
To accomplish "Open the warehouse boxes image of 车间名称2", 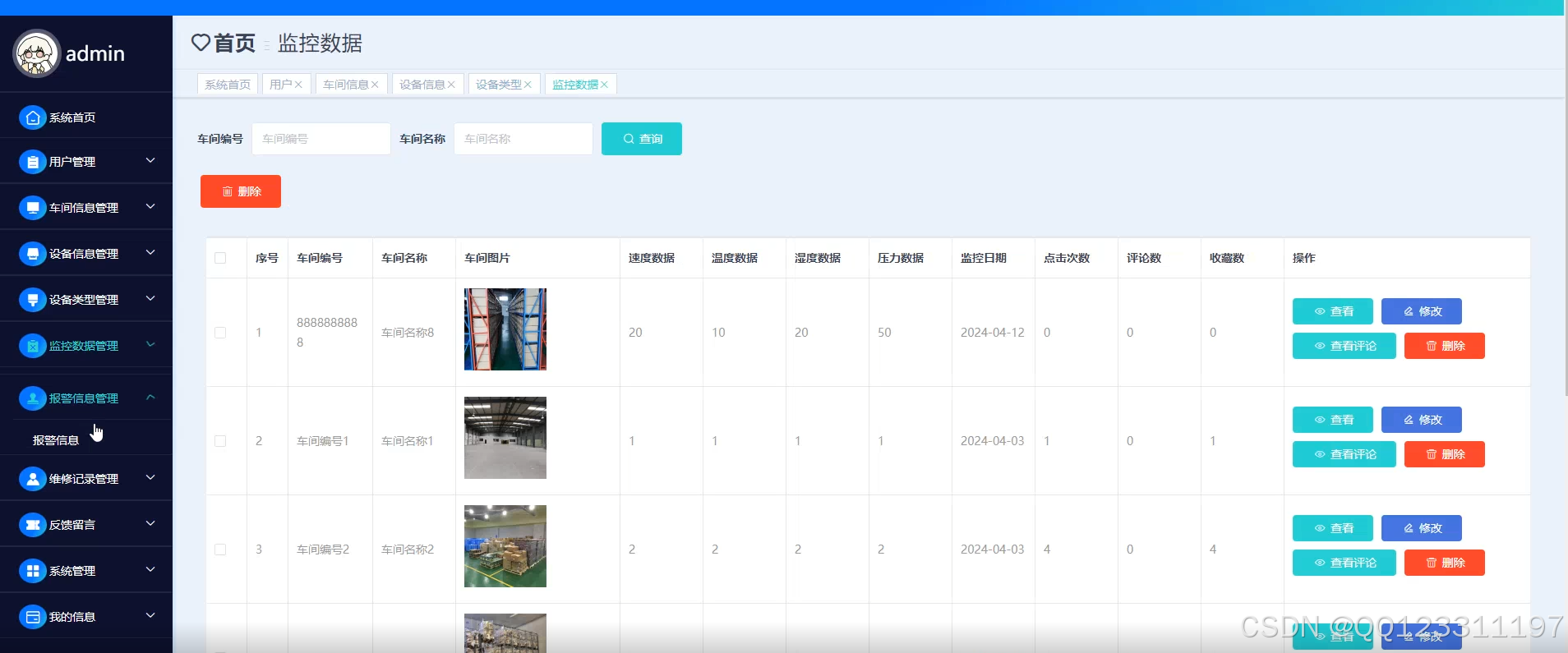I will click(505, 546).
